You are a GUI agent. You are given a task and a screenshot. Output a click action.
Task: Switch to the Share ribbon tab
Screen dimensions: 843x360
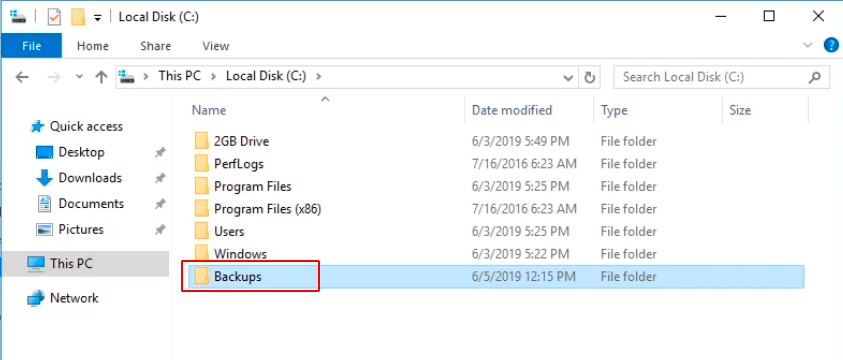pos(155,46)
